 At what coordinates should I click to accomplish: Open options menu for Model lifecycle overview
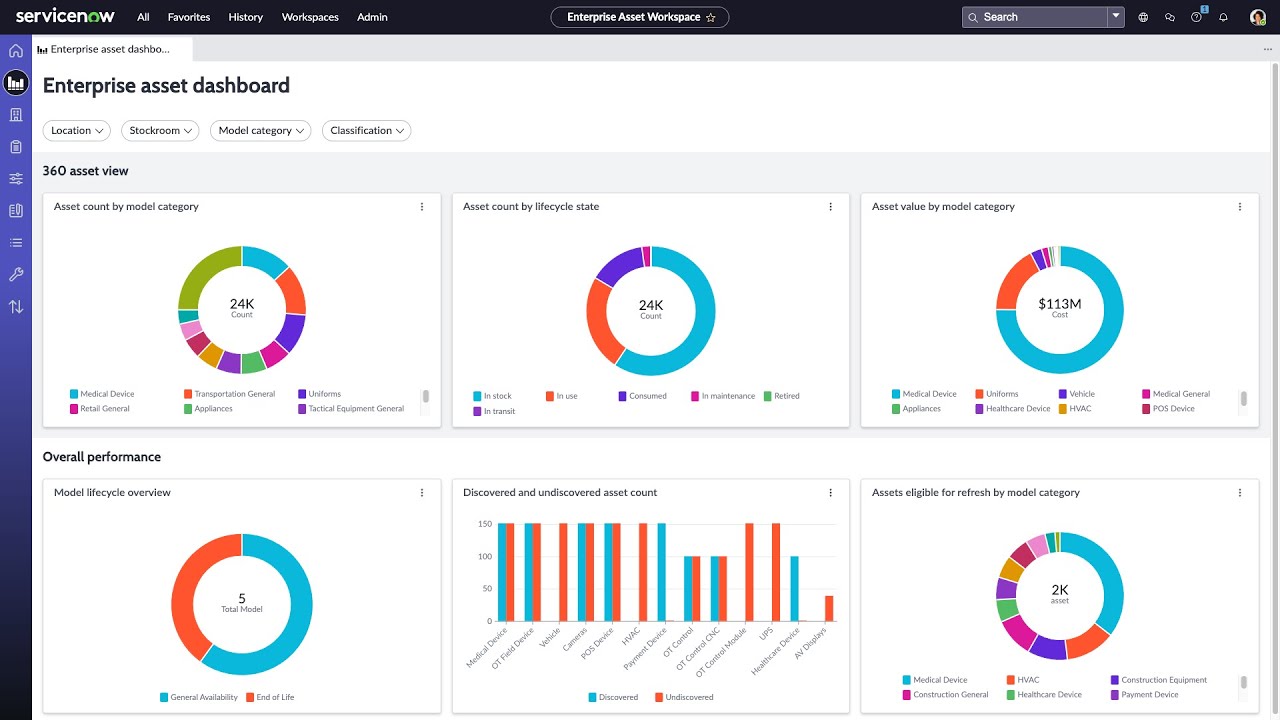coord(422,493)
